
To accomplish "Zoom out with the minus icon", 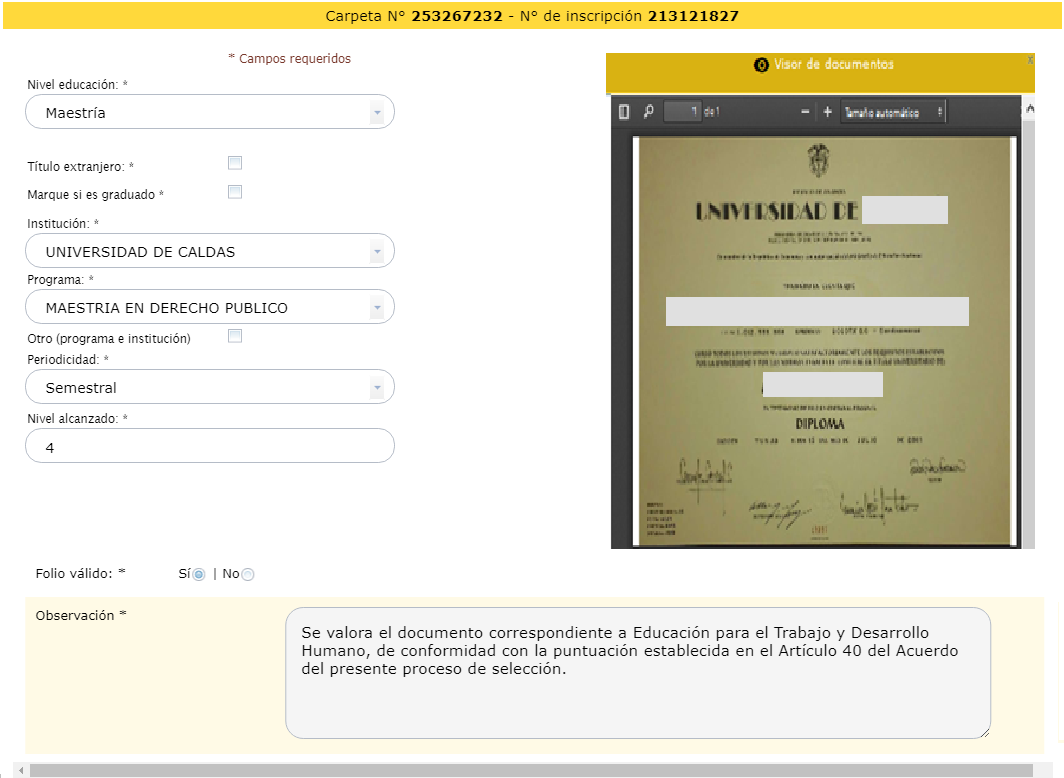I will (x=805, y=112).
